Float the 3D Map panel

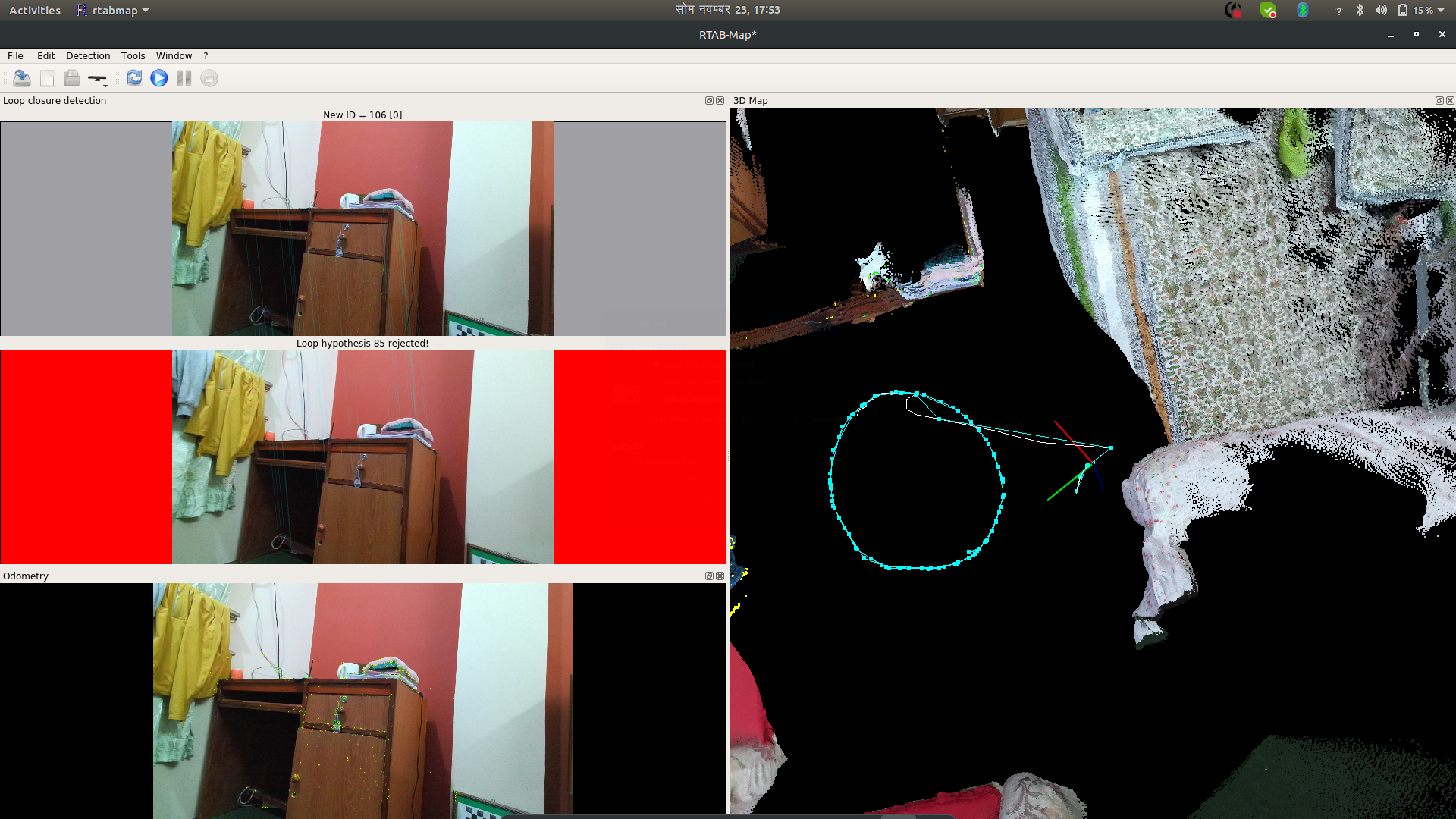[x=1439, y=100]
